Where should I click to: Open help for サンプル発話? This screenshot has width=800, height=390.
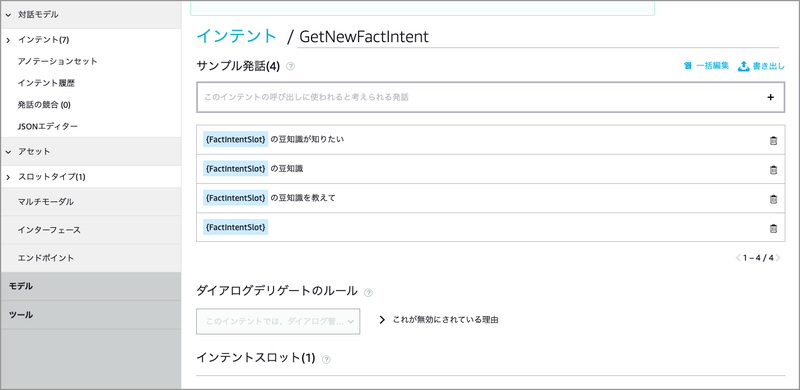[290, 66]
